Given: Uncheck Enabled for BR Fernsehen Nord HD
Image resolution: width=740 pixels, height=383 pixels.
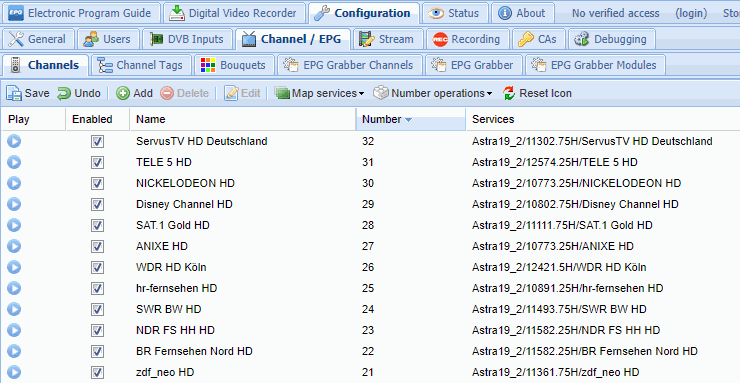Looking at the screenshot, I should click(x=98, y=351).
